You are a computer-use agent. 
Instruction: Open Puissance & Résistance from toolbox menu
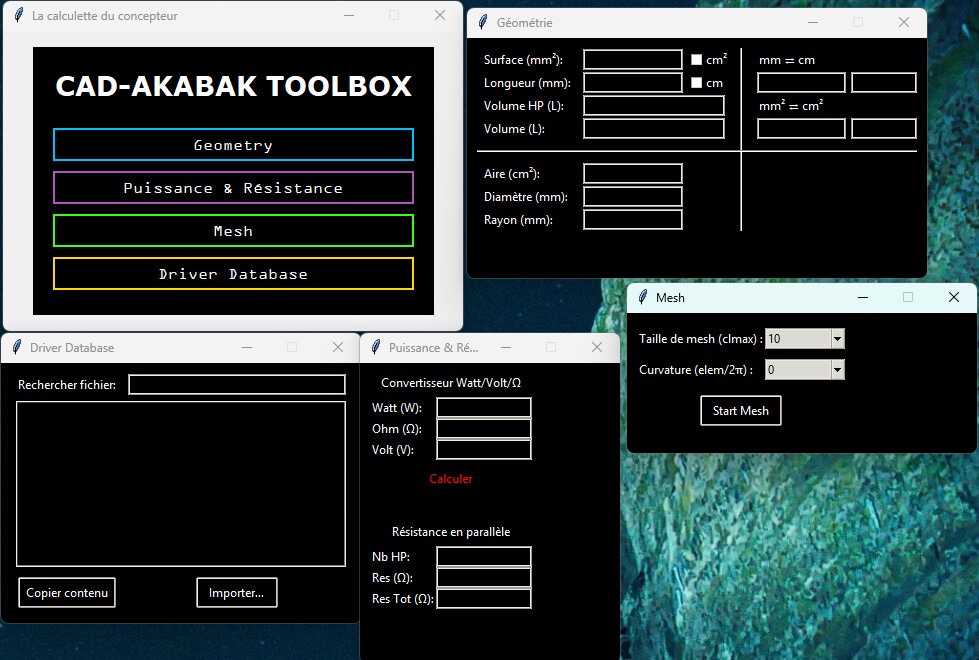(233, 188)
